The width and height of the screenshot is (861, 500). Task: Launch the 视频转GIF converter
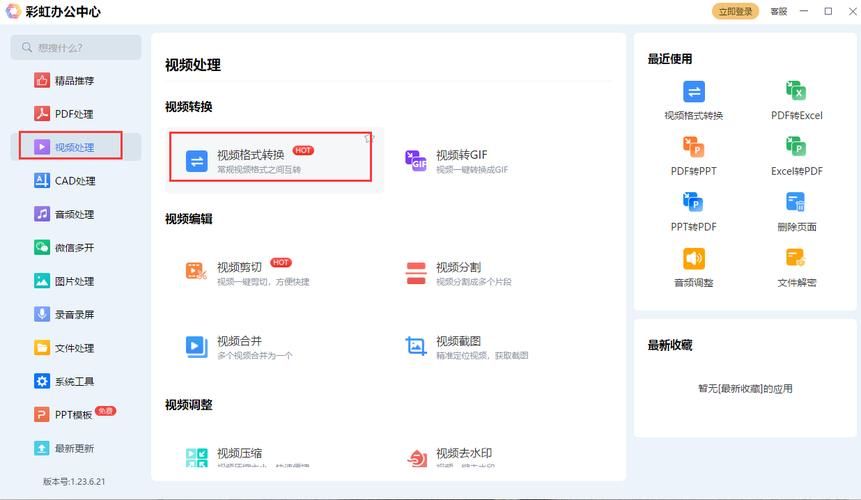(x=460, y=161)
